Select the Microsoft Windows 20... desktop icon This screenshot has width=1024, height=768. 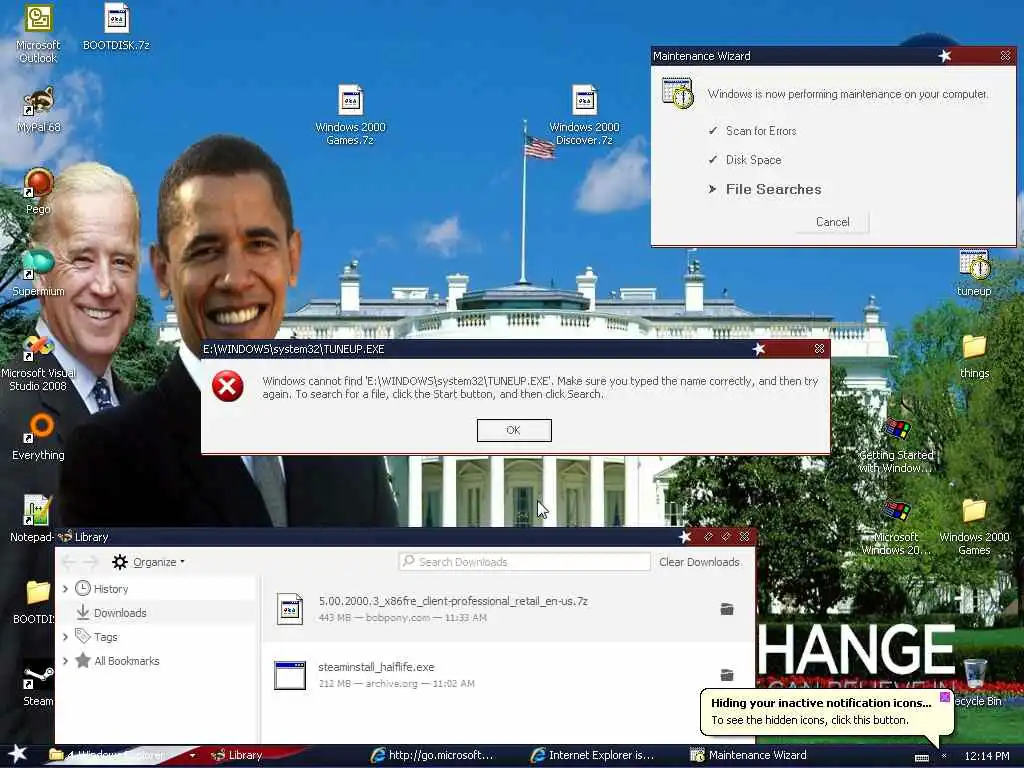pos(897,527)
